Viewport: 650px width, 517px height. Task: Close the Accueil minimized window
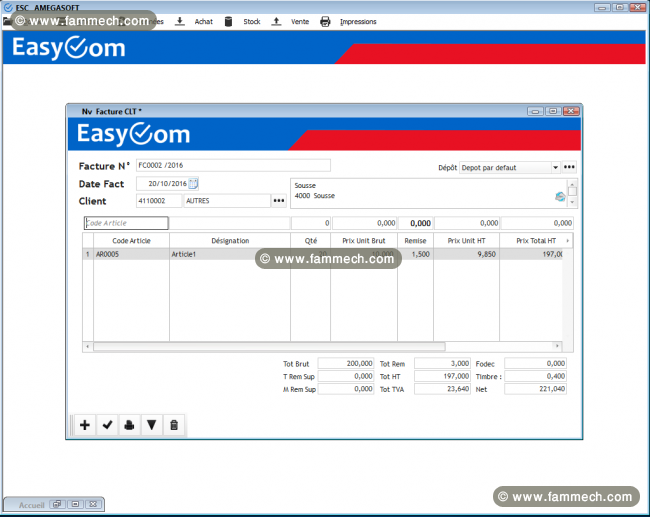coord(93,504)
